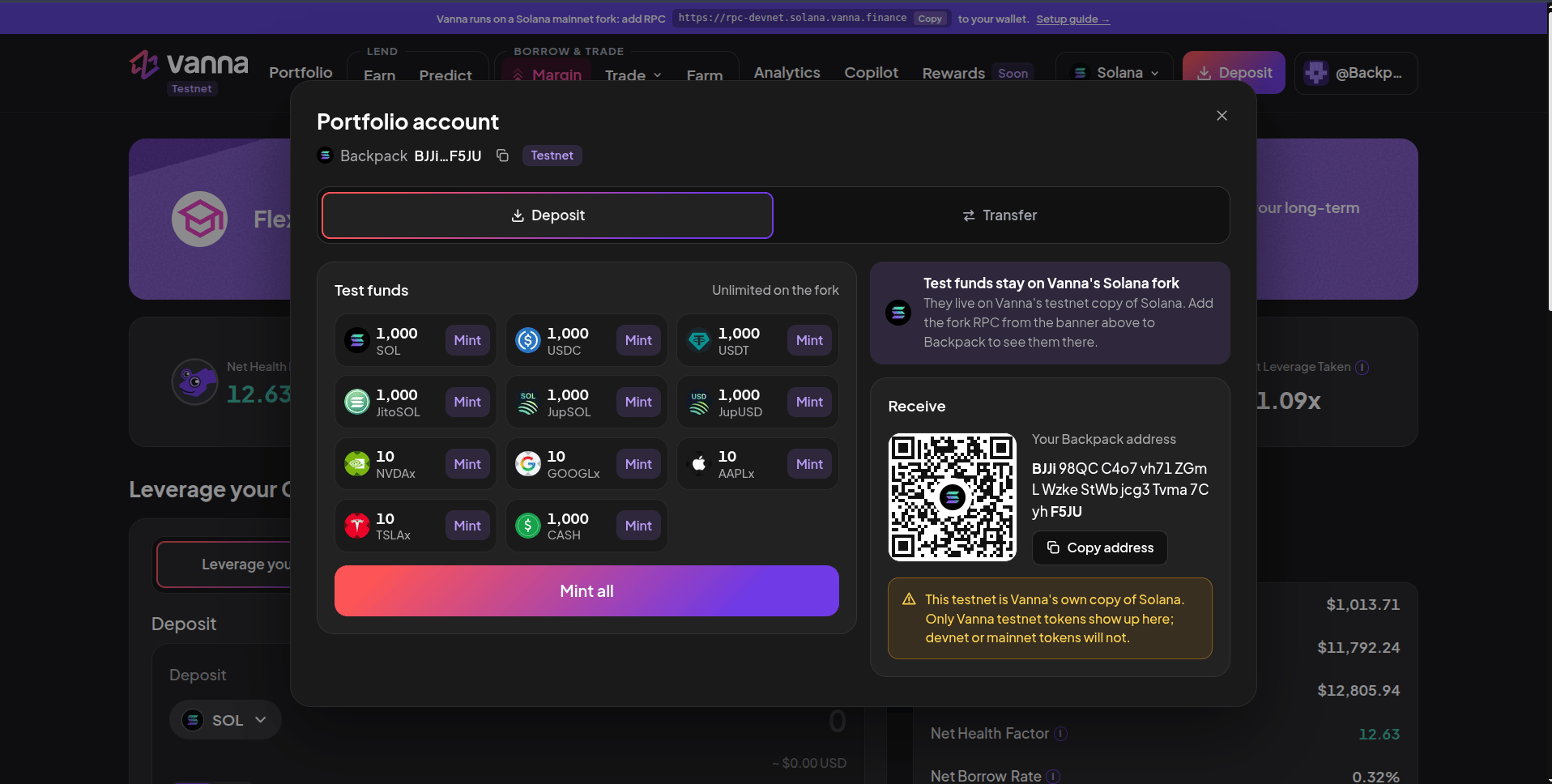The image size is (1552, 784).
Task: Click the USDT token icon
Action: point(699,340)
